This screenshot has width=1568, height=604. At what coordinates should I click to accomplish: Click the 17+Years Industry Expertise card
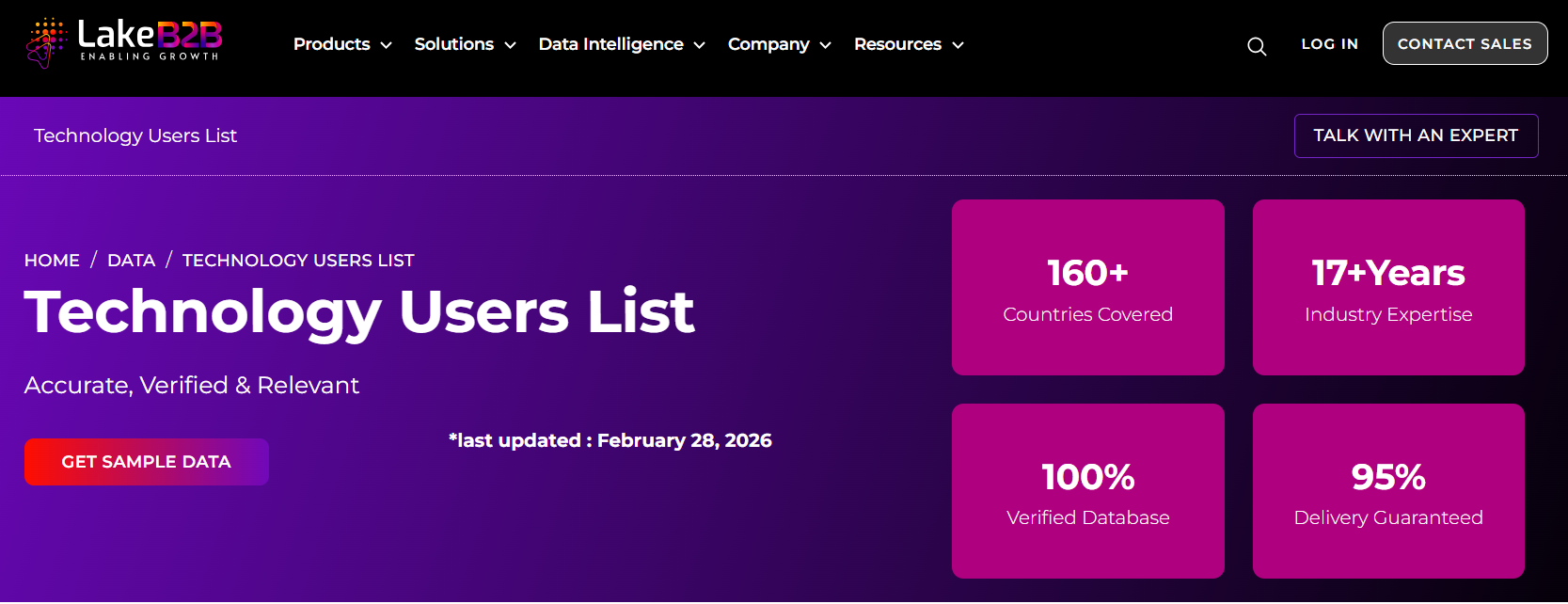(x=1388, y=288)
